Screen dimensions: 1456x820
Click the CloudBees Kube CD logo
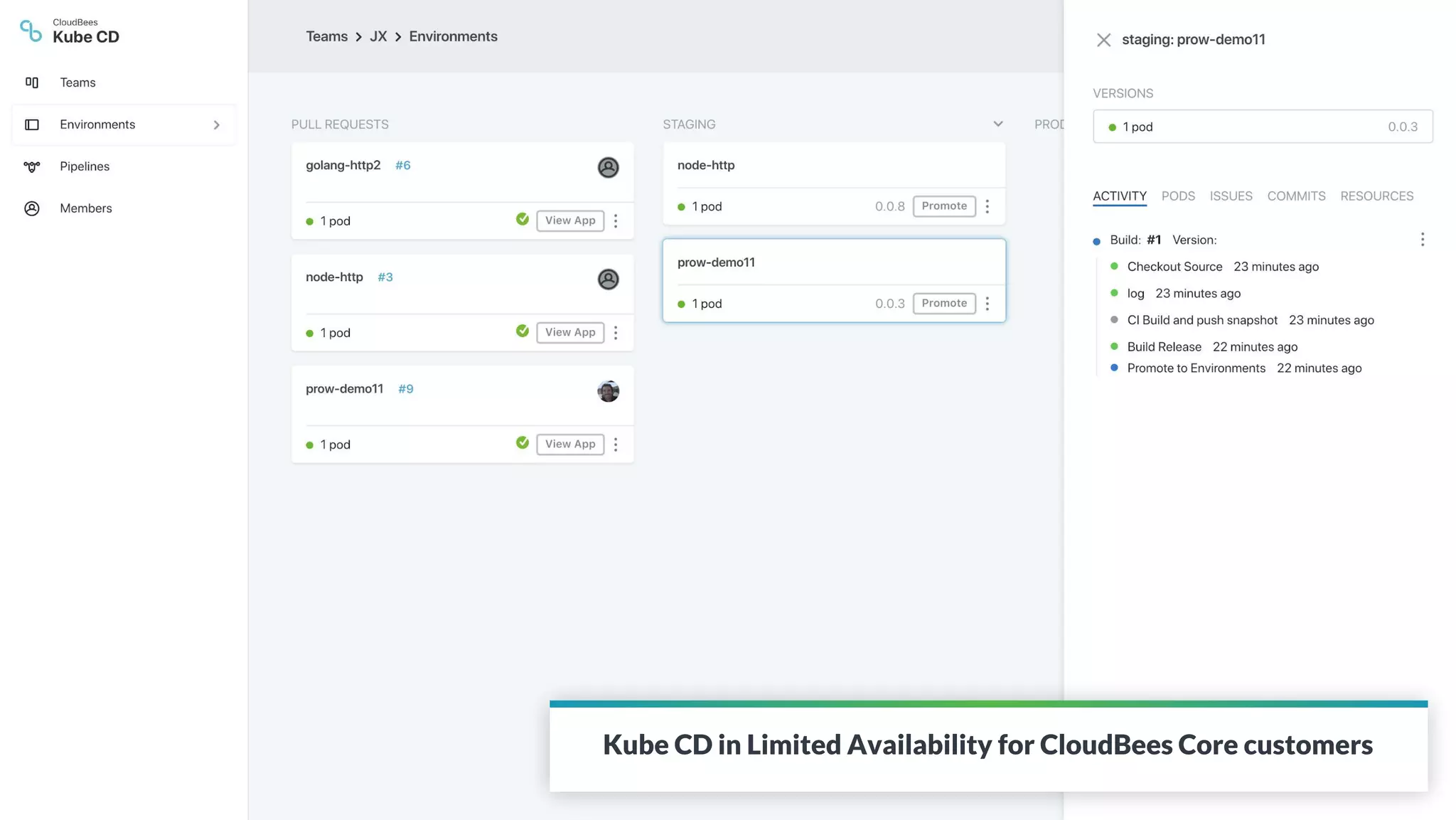click(69, 32)
